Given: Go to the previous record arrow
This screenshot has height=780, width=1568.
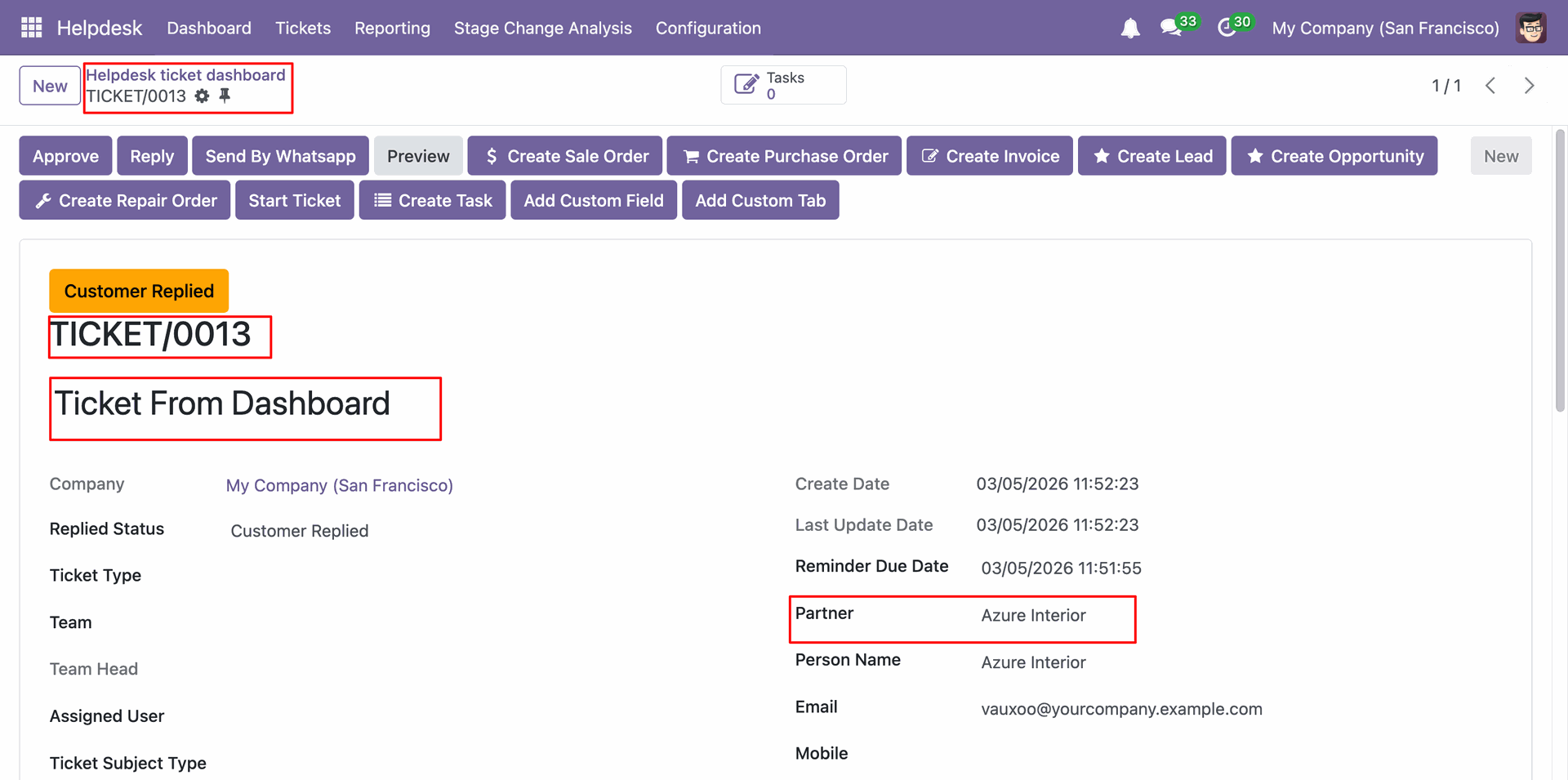Looking at the screenshot, I should (1490, 86).
